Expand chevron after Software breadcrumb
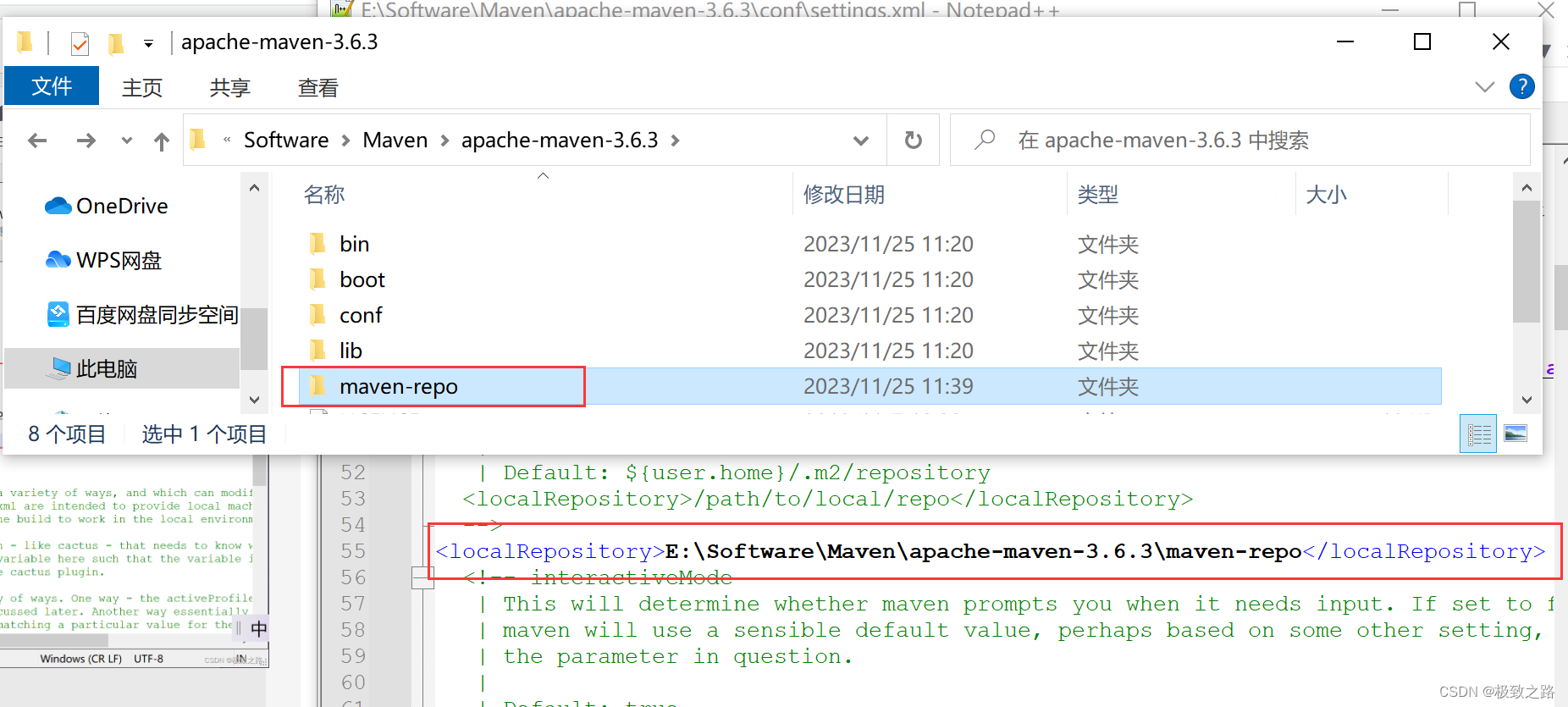Screen dimensions: 1568x707 tap(345, 141)
